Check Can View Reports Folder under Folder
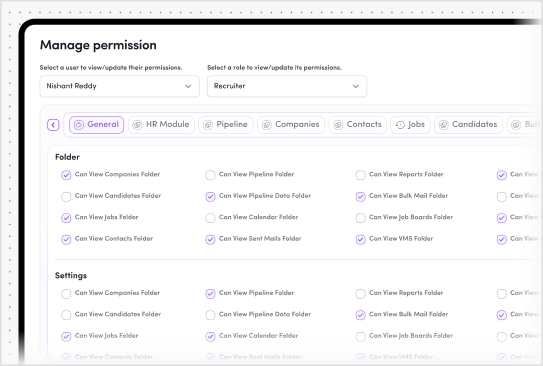This screenshot has height=366, width=543. point(360,175)
